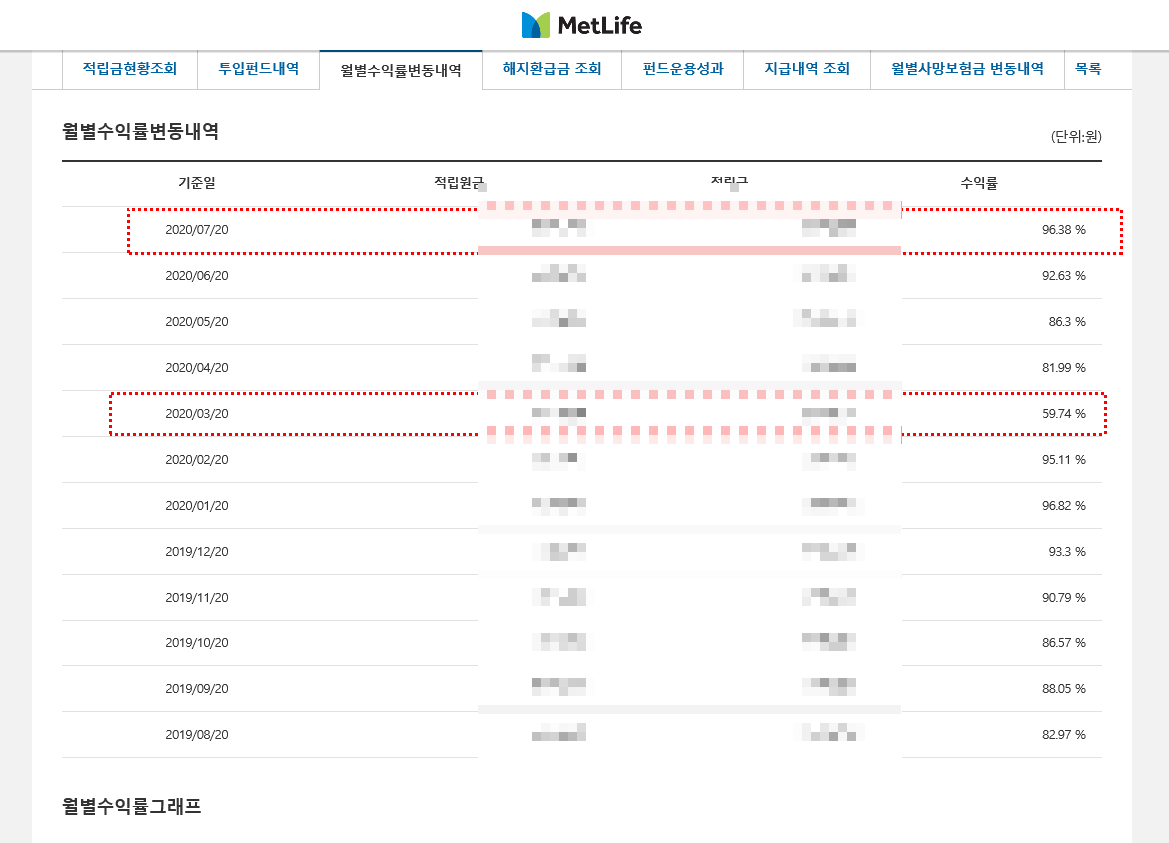Click the 86.3 % return value

pos(1067,322)
